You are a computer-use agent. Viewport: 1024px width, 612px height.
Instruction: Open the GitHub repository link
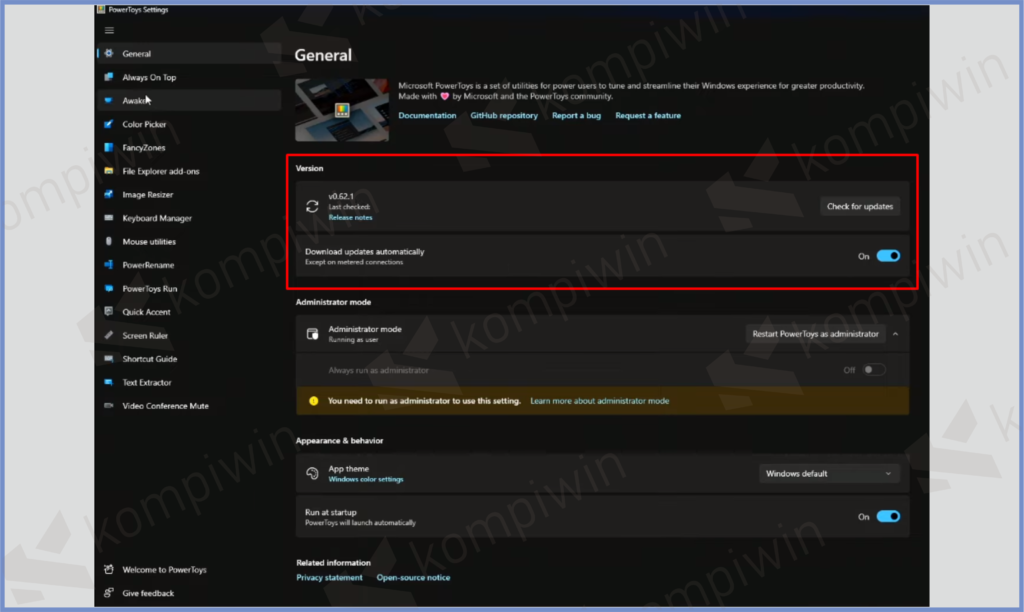pyautogui.click(x=504, y=116)
